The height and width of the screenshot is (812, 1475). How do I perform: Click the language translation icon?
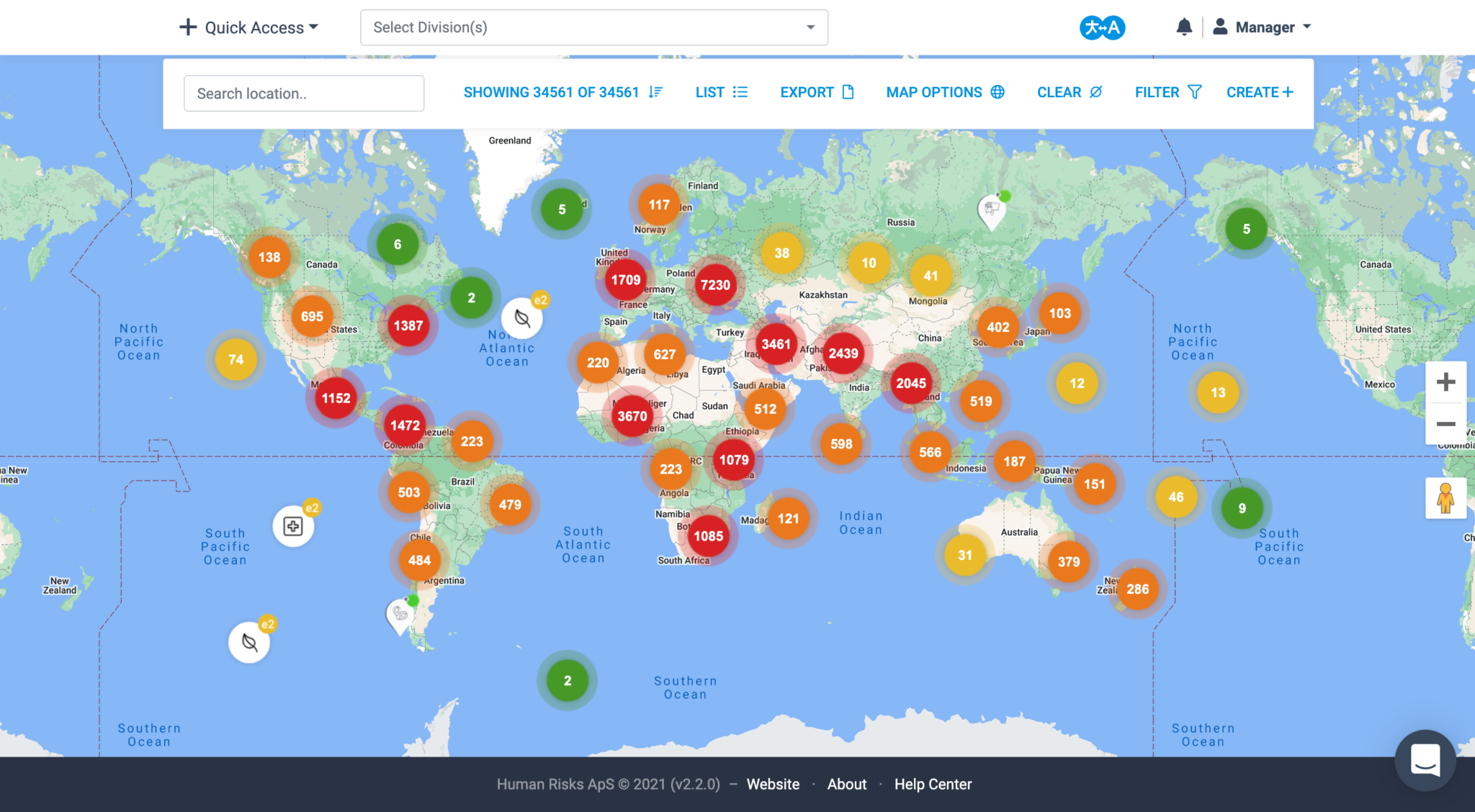1102,27
